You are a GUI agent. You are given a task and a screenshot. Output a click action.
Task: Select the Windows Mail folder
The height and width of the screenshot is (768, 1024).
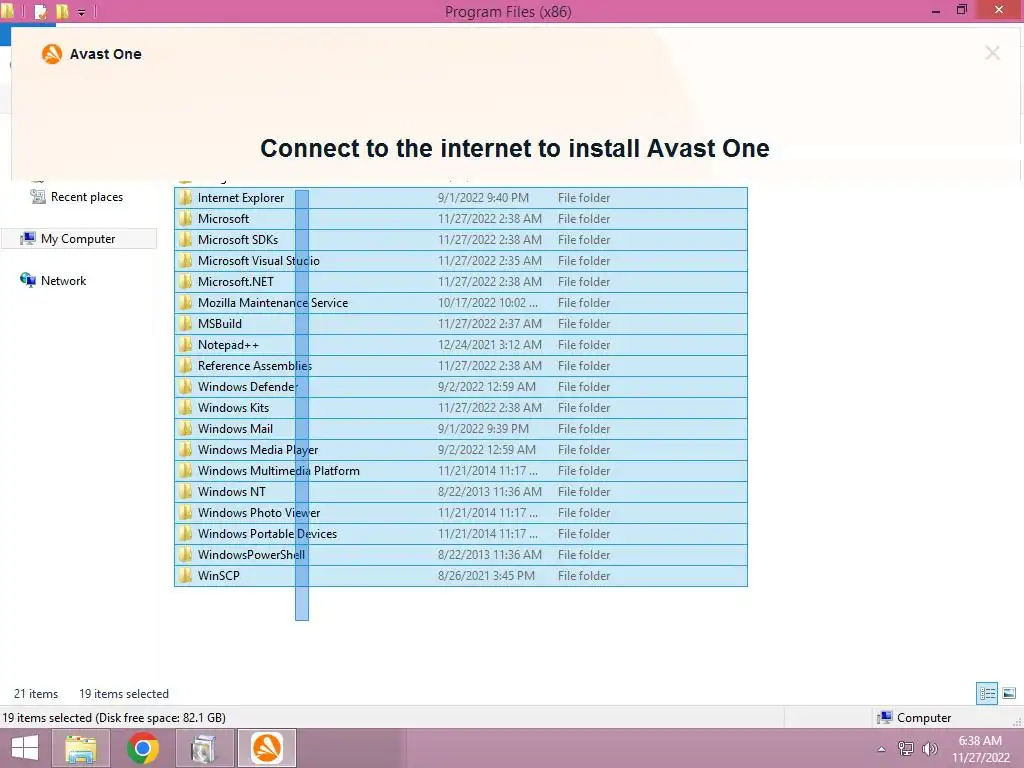(235, 428)
